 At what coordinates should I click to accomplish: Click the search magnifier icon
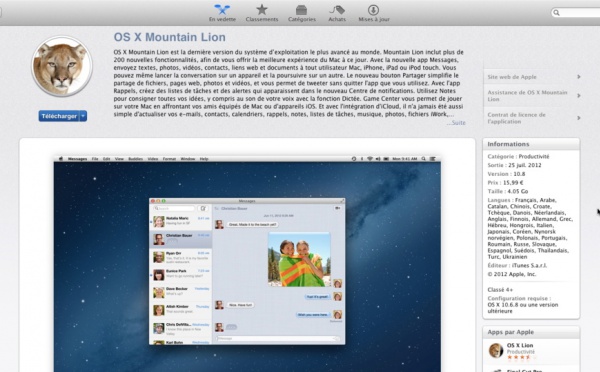pos(556,13)
